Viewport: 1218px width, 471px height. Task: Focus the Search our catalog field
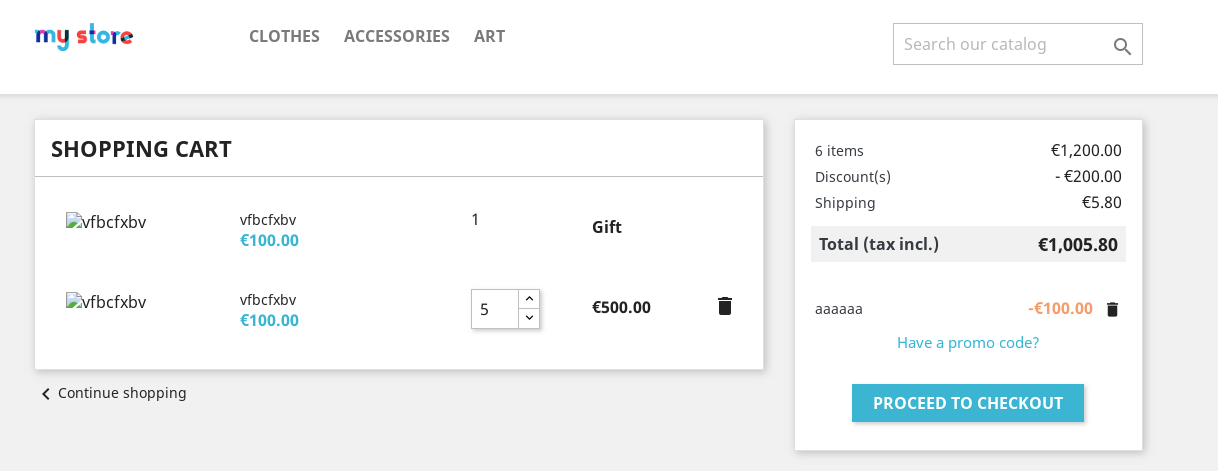pos(1000,44)
